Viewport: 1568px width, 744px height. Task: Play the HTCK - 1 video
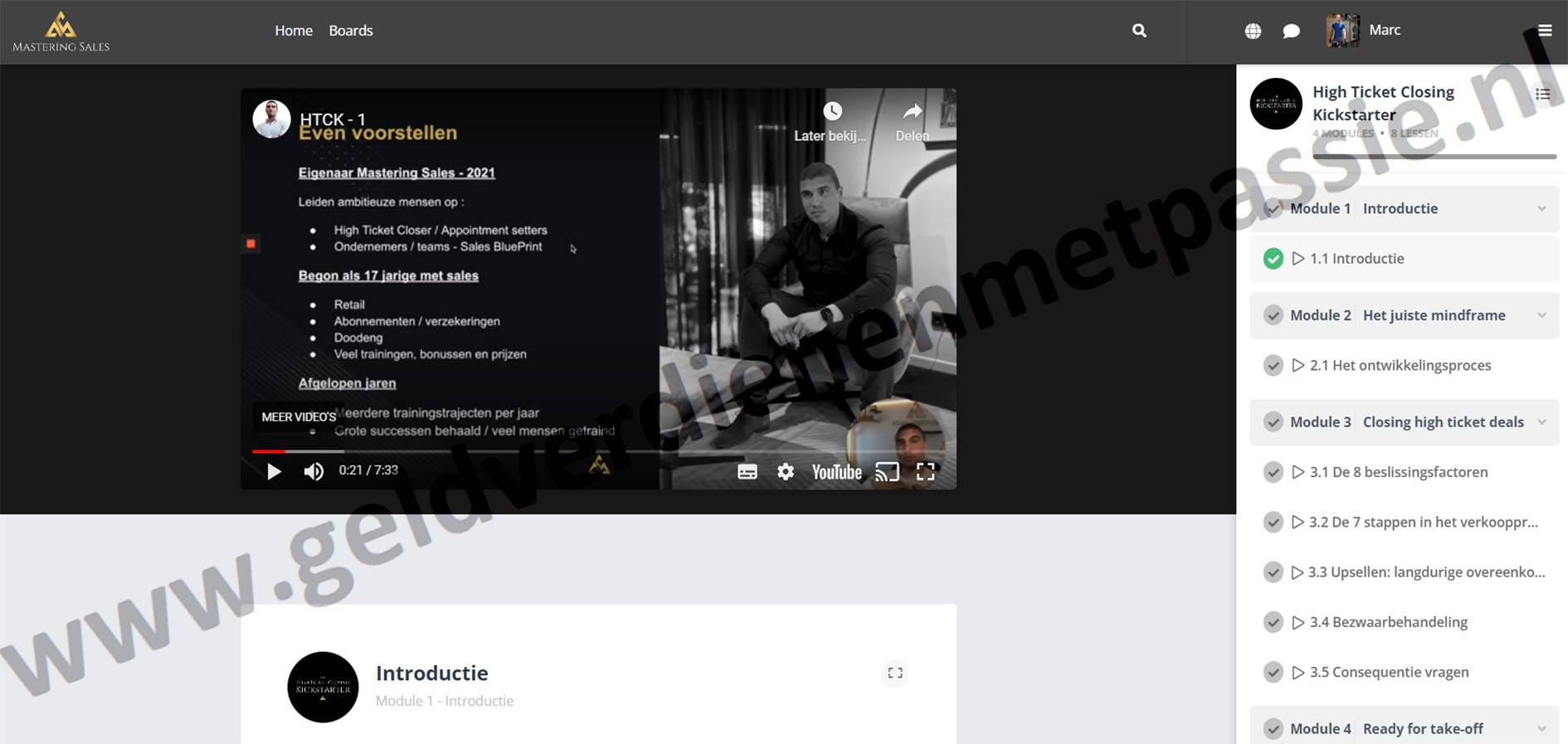pyautogui.click(x=274, y=472)
